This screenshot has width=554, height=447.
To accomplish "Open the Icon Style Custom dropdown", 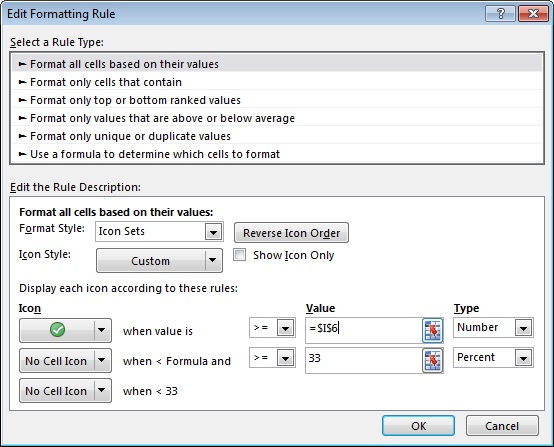I will point(159,260).
